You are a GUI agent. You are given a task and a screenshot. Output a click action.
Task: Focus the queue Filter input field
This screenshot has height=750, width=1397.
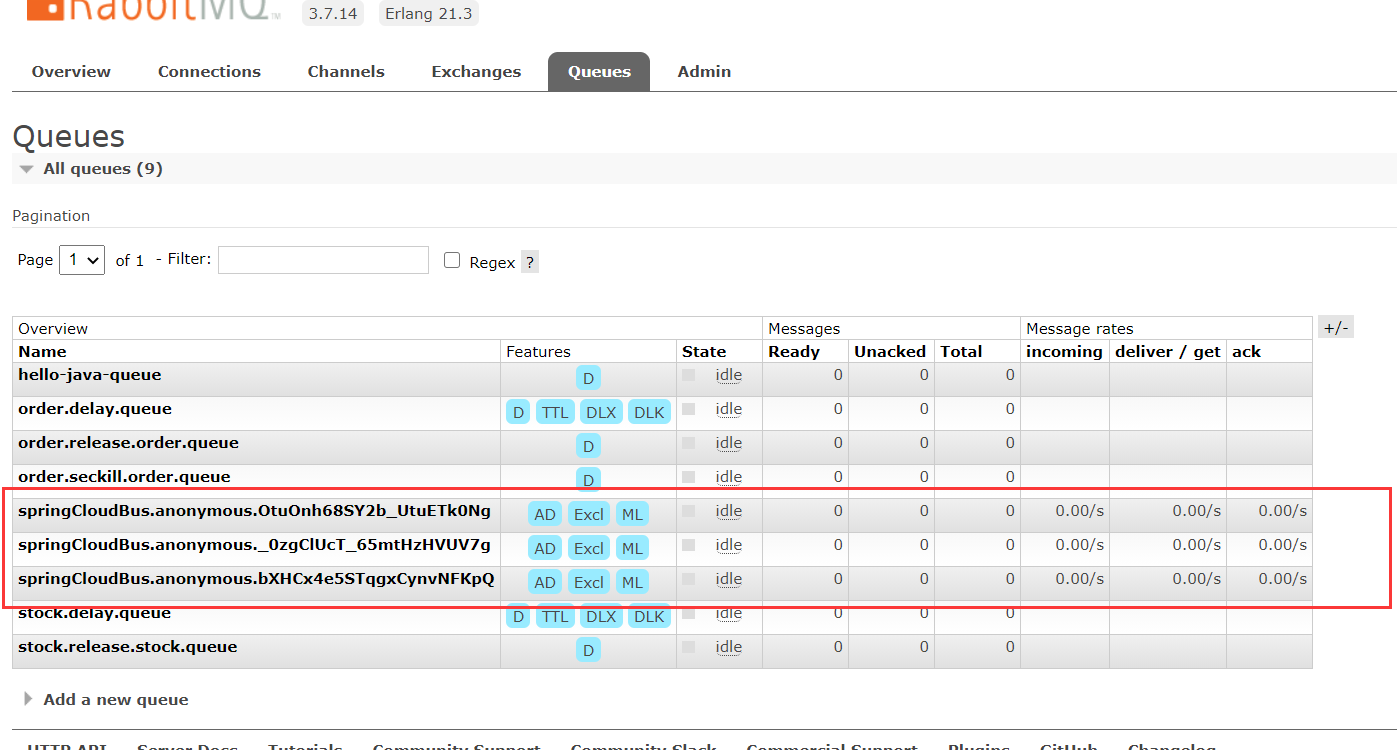point(323,260)
